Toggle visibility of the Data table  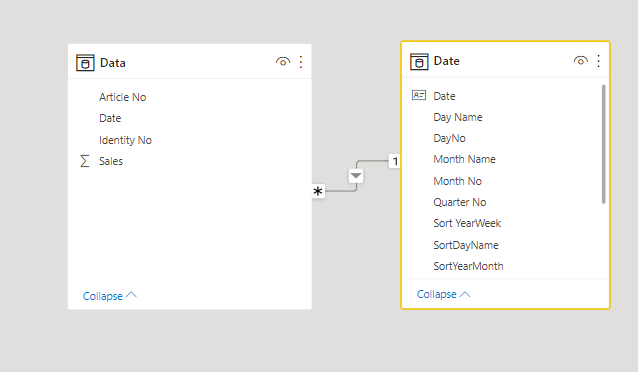click(x=283, y=62)
